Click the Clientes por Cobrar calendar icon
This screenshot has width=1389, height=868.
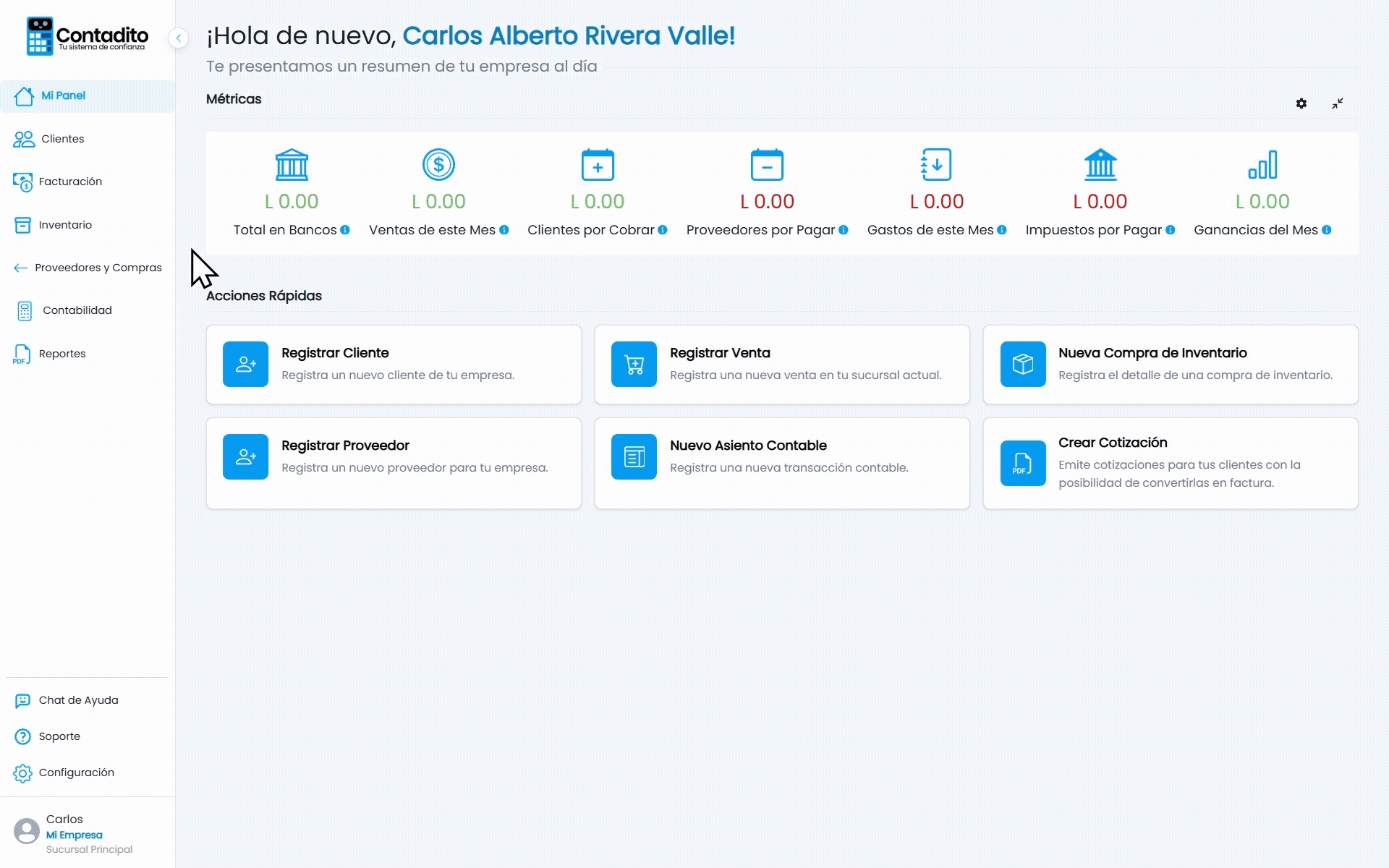(598, 165)
